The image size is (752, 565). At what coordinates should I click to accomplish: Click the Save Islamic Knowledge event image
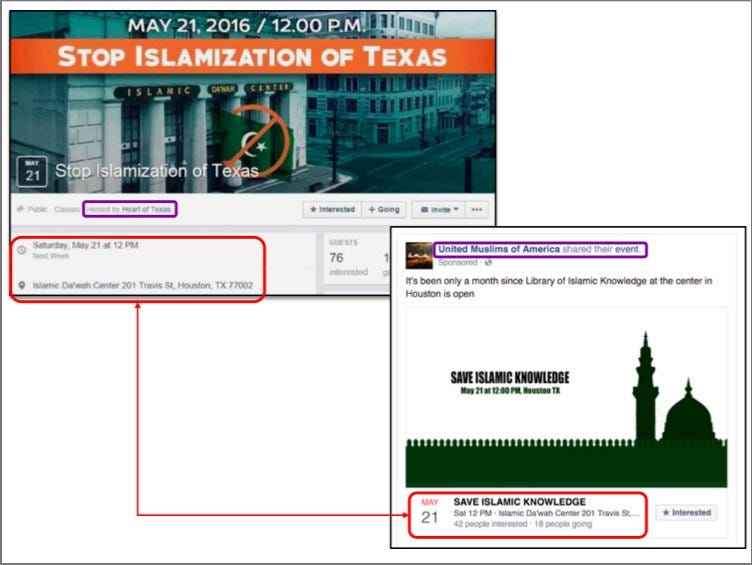click(566, 398)
